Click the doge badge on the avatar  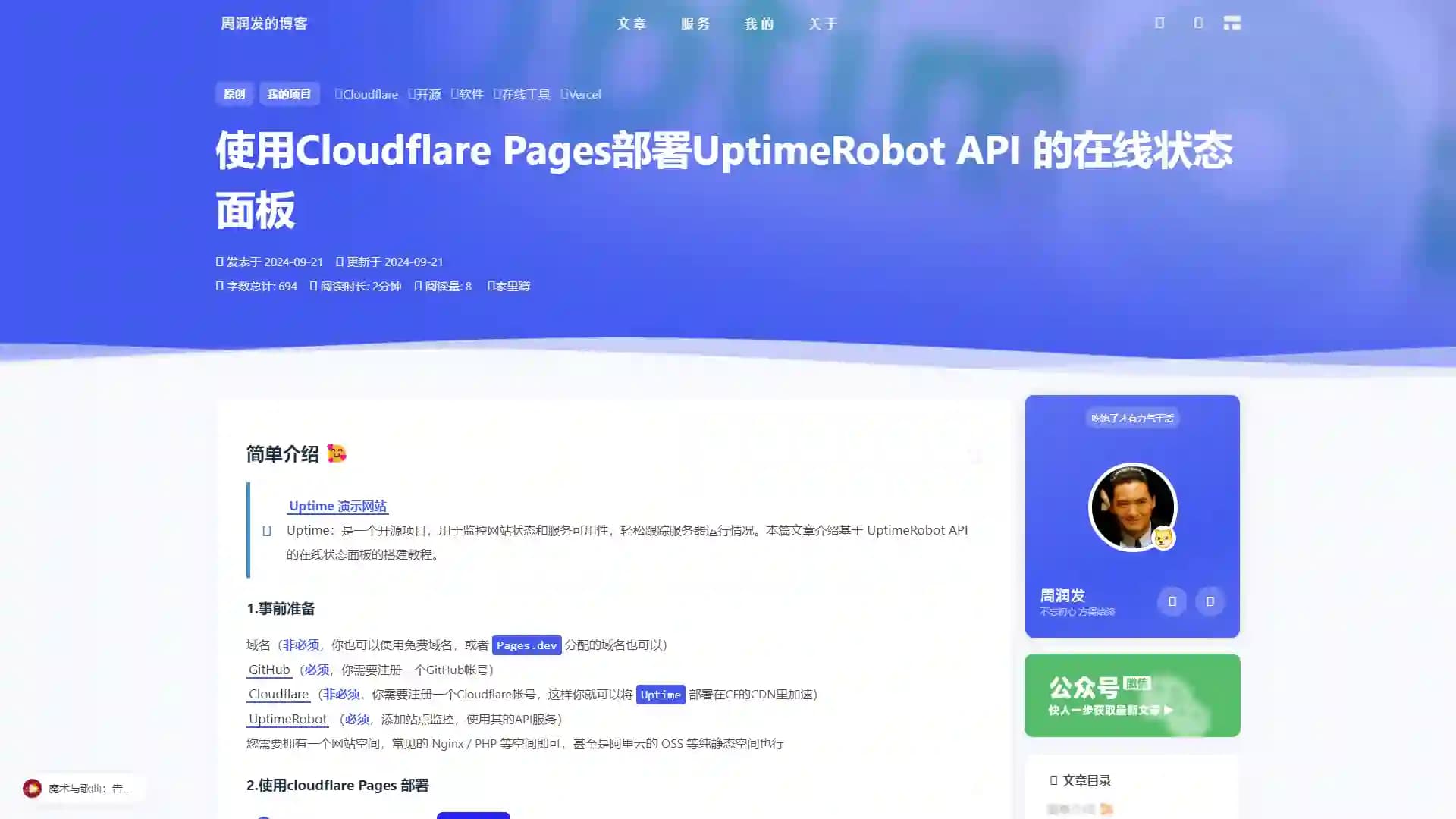1163,538
